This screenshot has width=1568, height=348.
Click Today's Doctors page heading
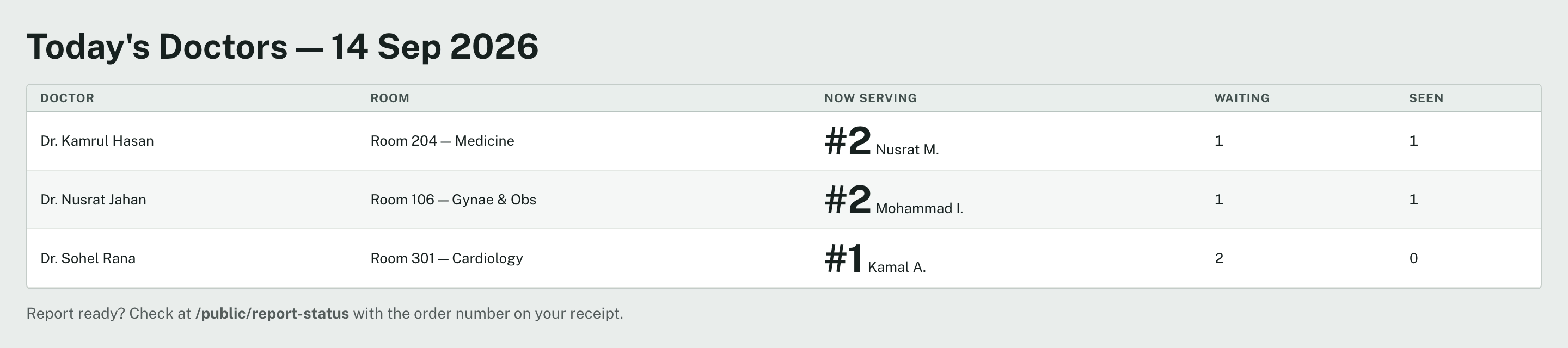(x=283, y=47)
